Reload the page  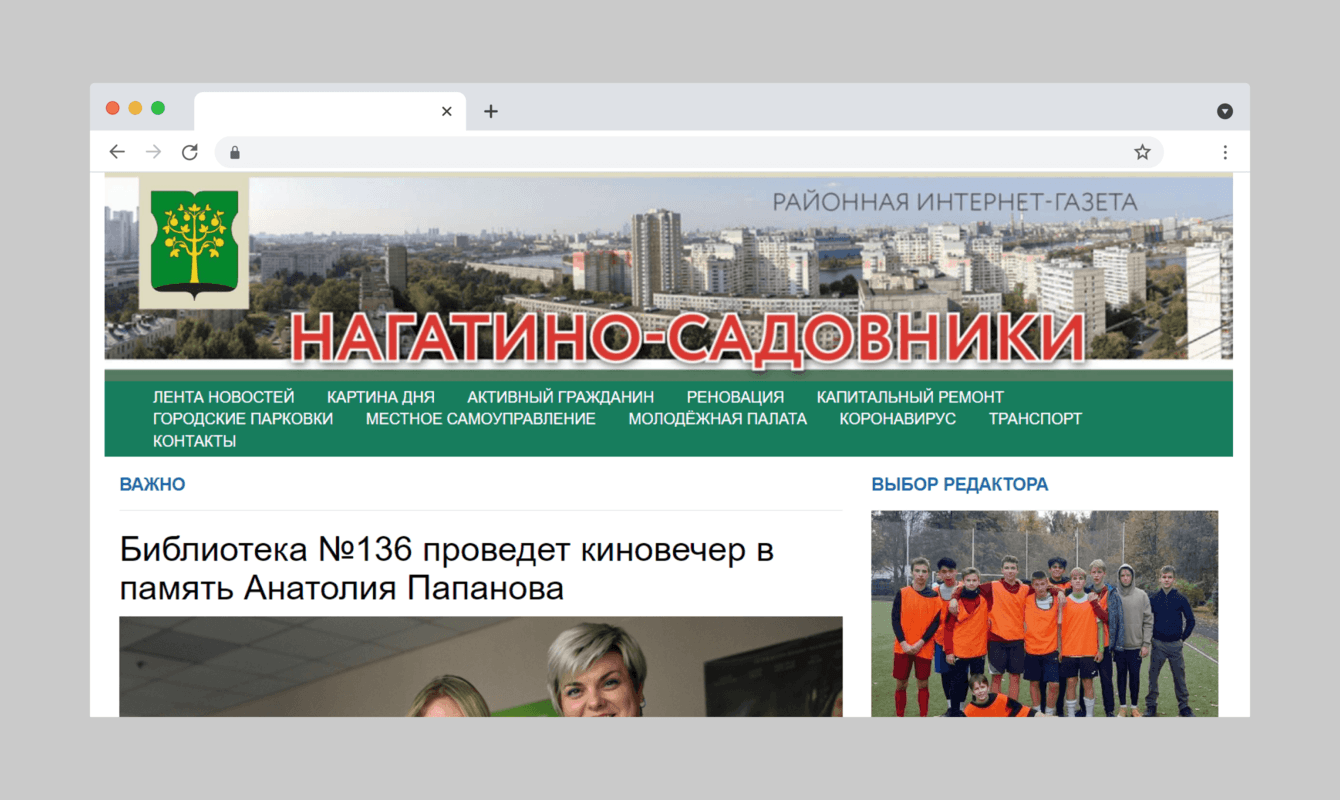pos(190,151)
